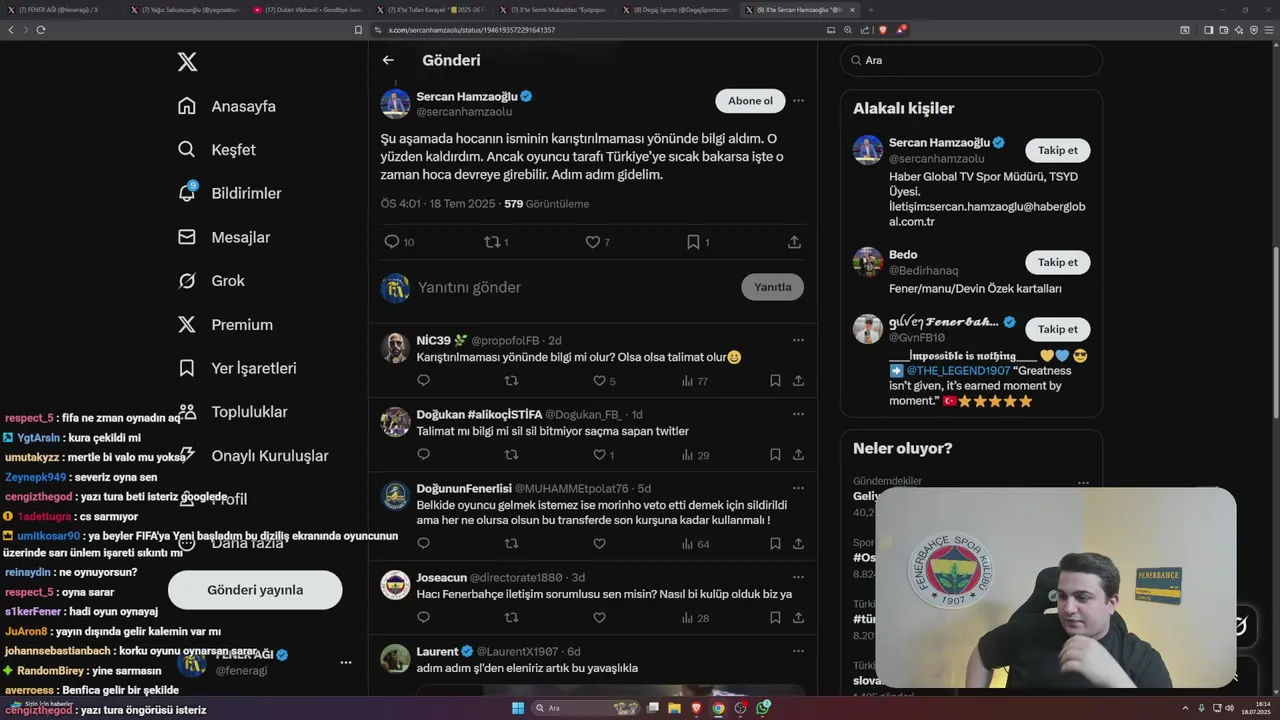Image resolution: width=1280 pixels, height=720 pixels.
Task: Open Sercan Hamzaoğlu post avatar
Action: (395, 103)
